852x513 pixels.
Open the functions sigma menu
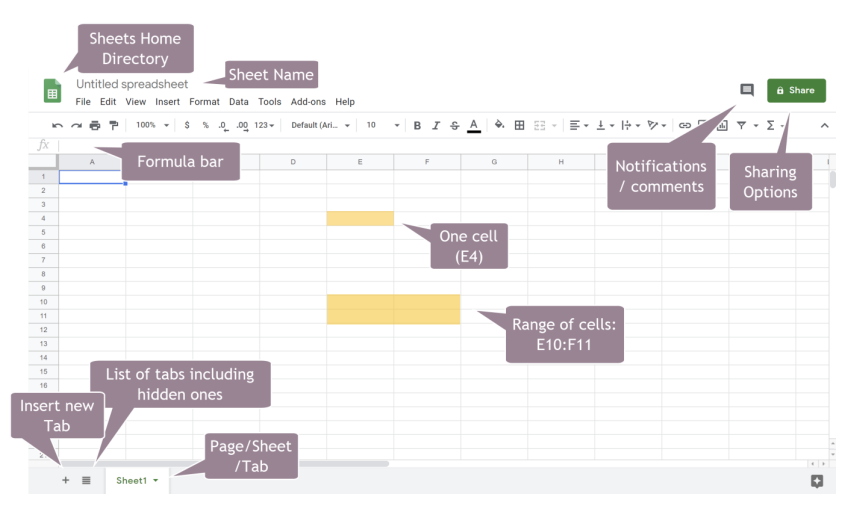pyautogui.click(x=770, y=126)
